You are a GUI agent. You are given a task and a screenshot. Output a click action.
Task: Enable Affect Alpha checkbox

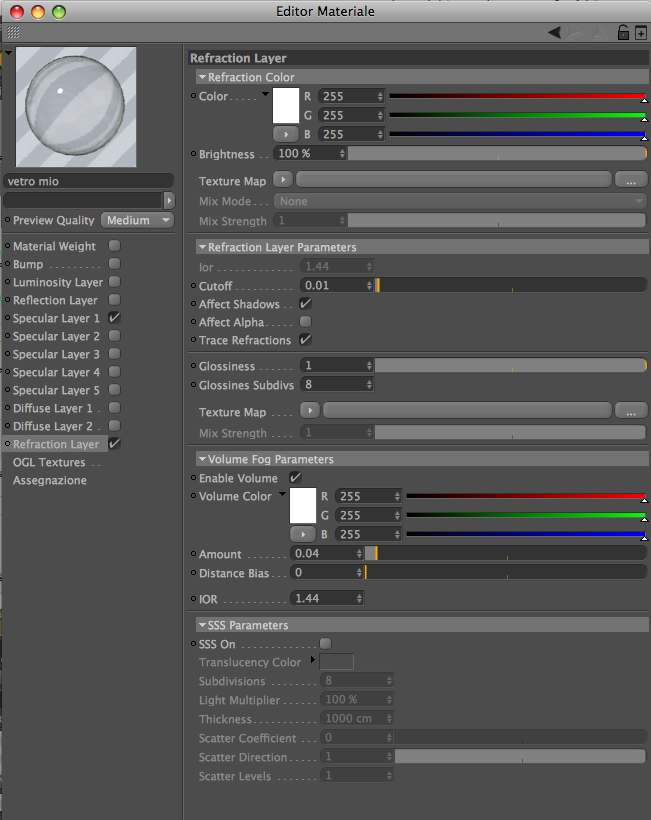(305, 322)
